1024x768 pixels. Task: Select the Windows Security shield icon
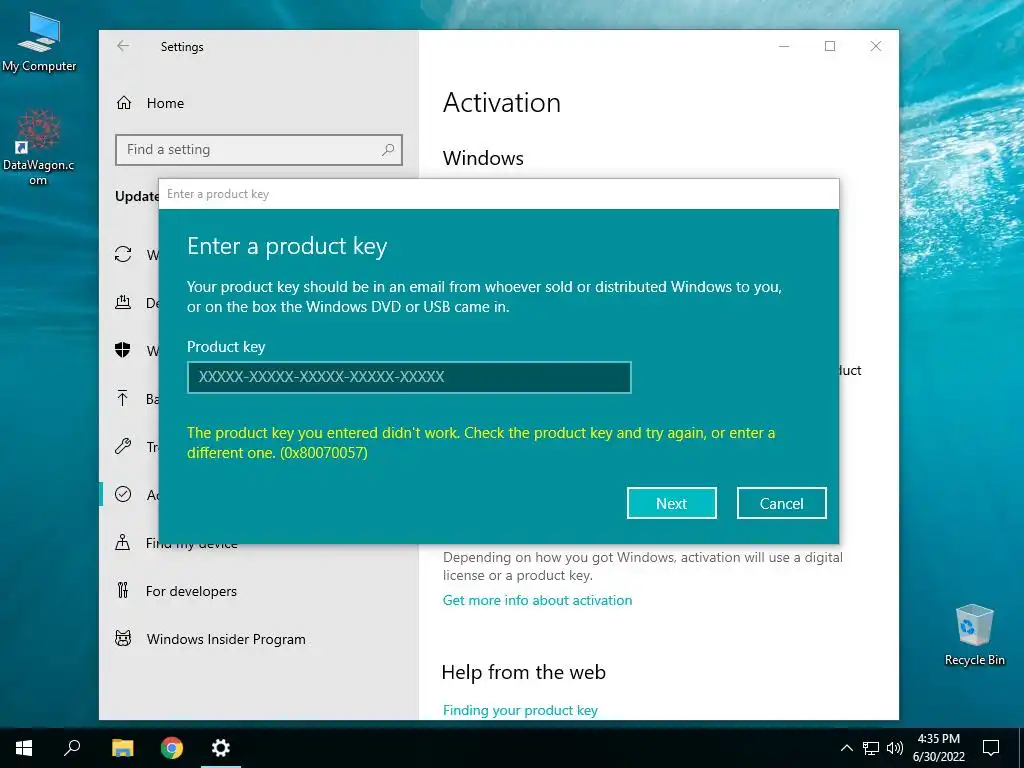point(123,350)
